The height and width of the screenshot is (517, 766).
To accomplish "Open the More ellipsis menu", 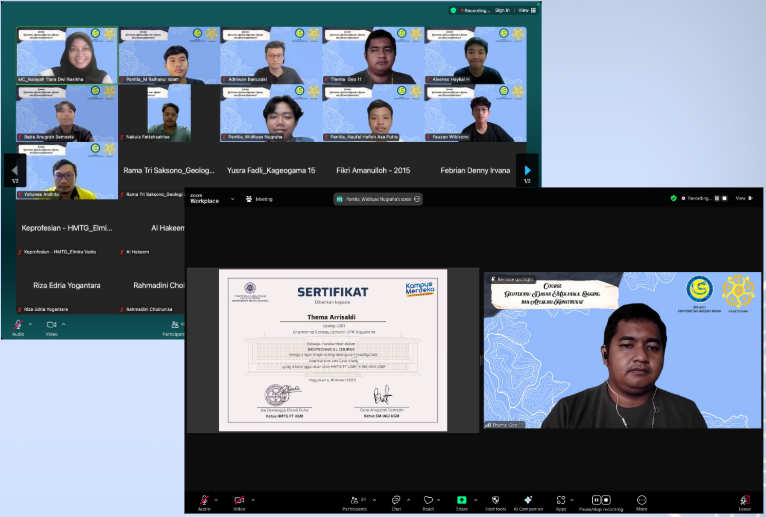I will click(641, 500).
